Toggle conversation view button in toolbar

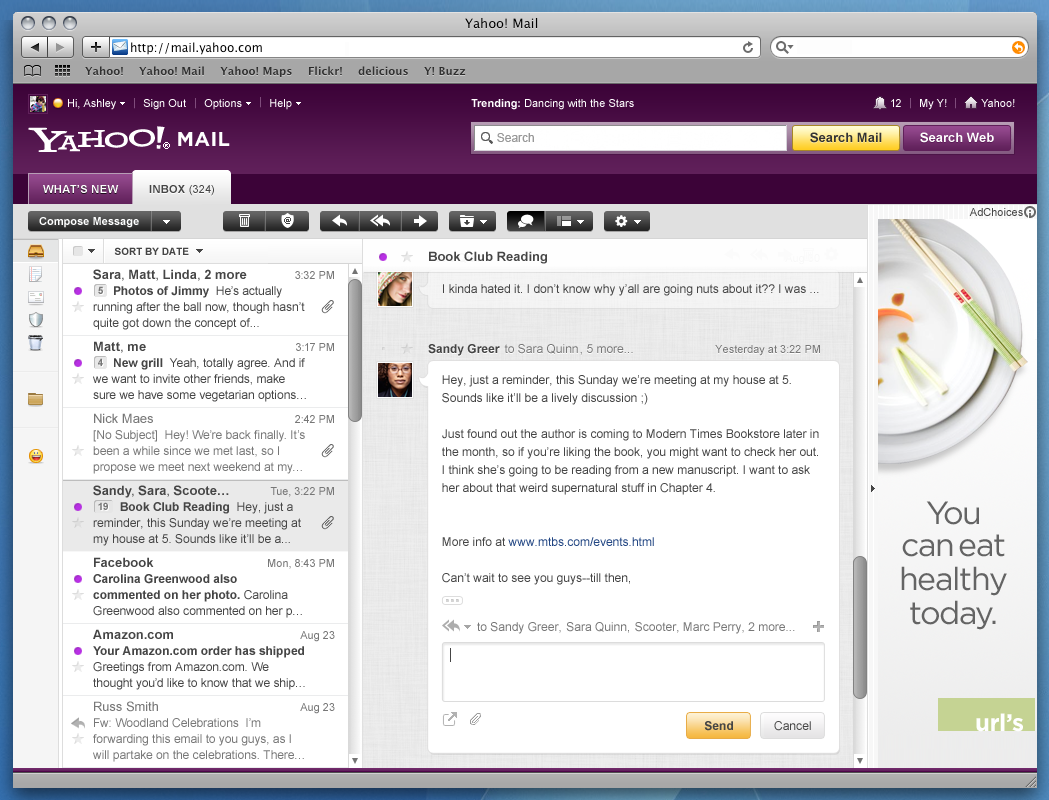pyautogui.click(x=526, y=221)
